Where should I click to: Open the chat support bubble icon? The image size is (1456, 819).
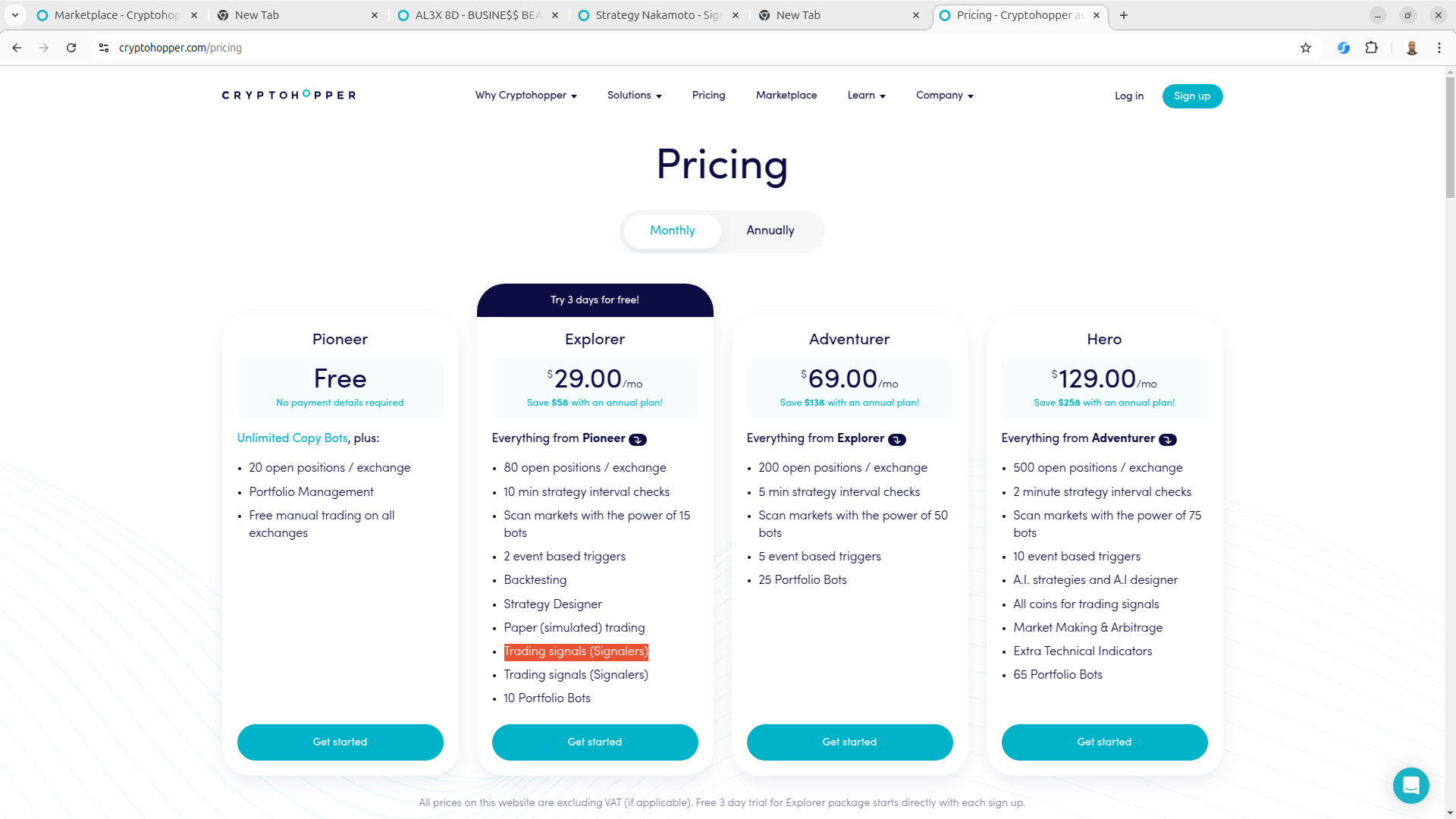click(1410, 785)
